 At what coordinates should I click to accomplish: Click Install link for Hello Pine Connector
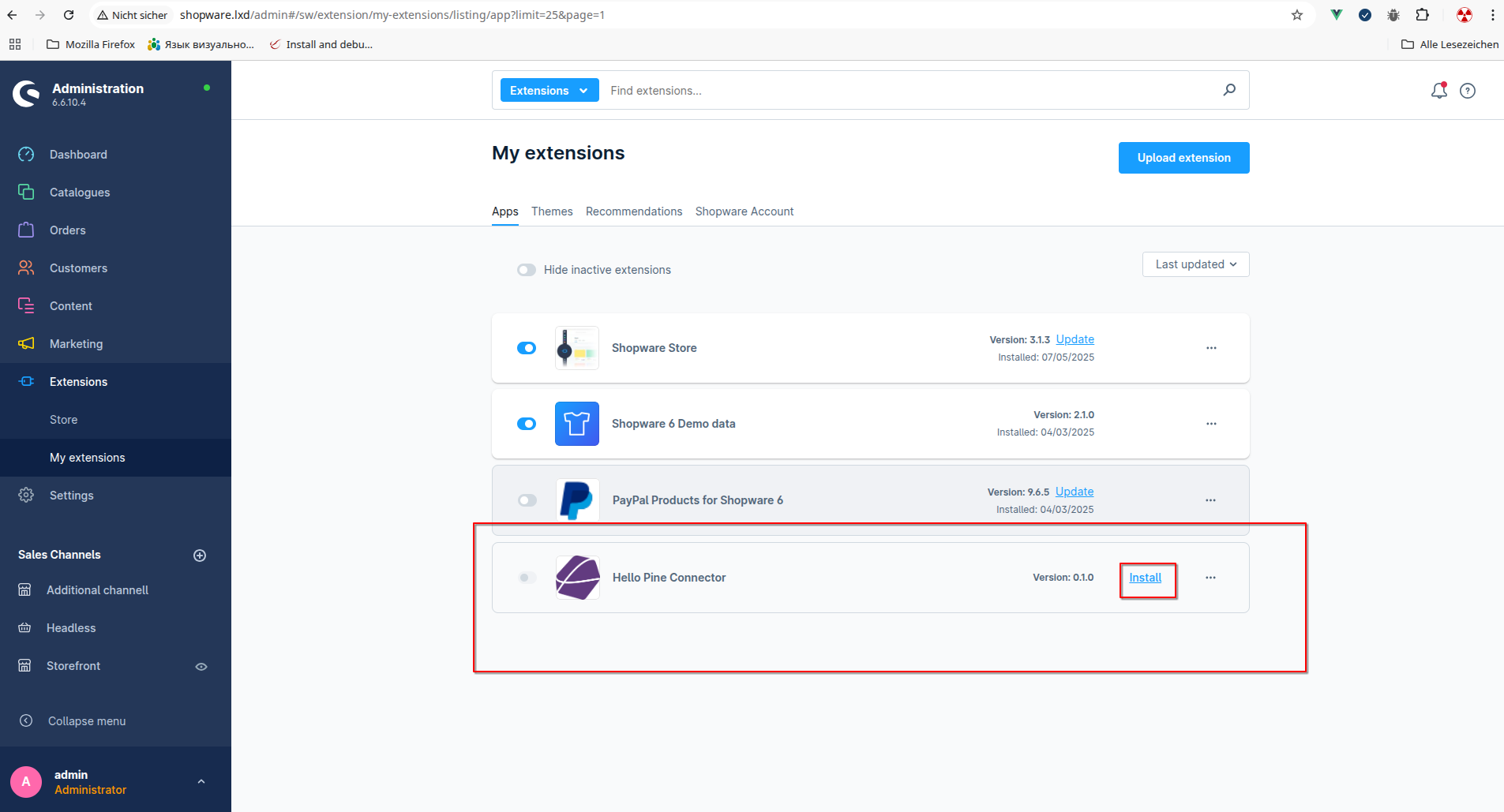coord(1145,578)
